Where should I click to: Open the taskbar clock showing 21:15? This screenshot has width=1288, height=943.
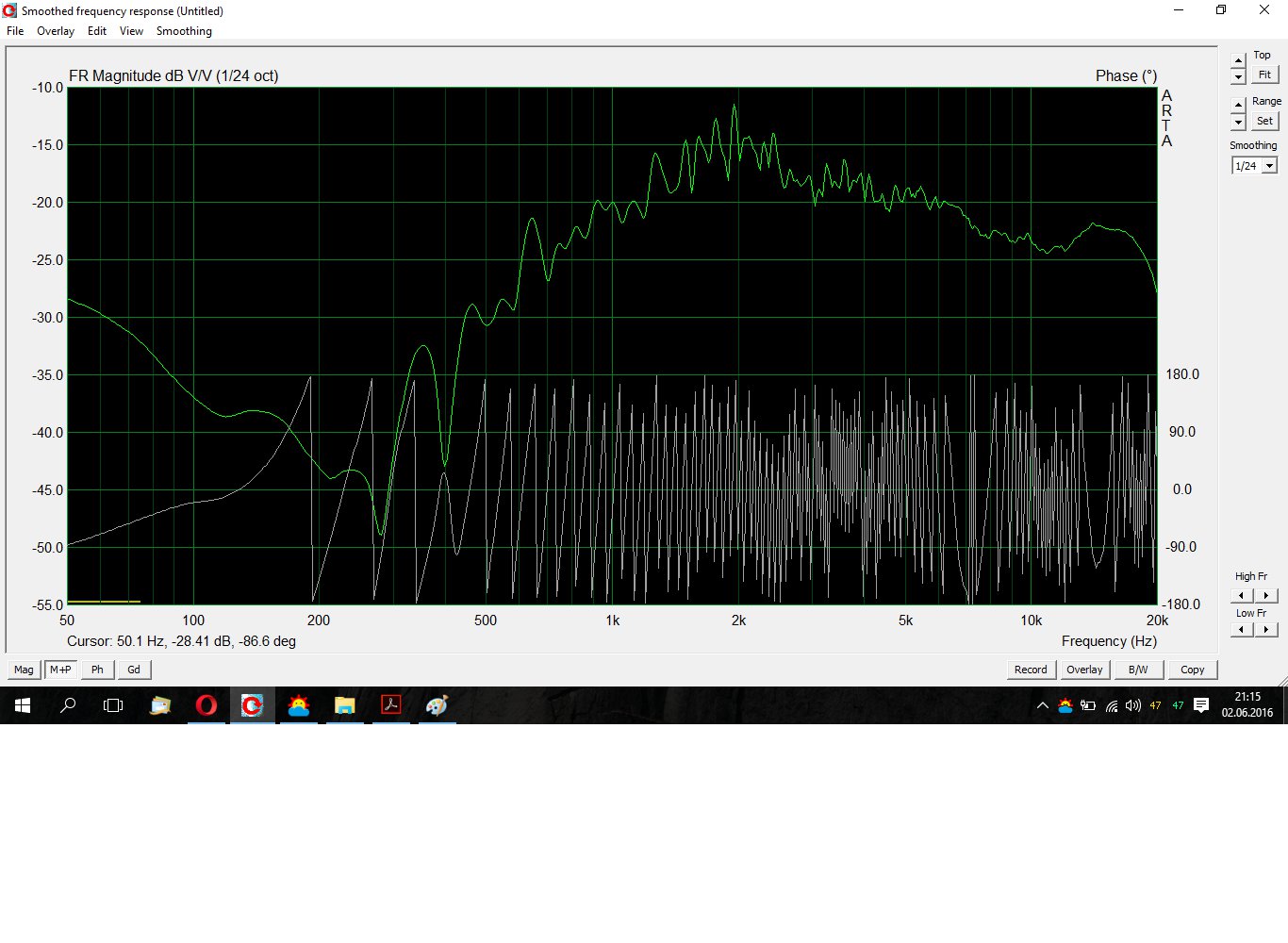pyautogui.click(x=1247, y=705)
